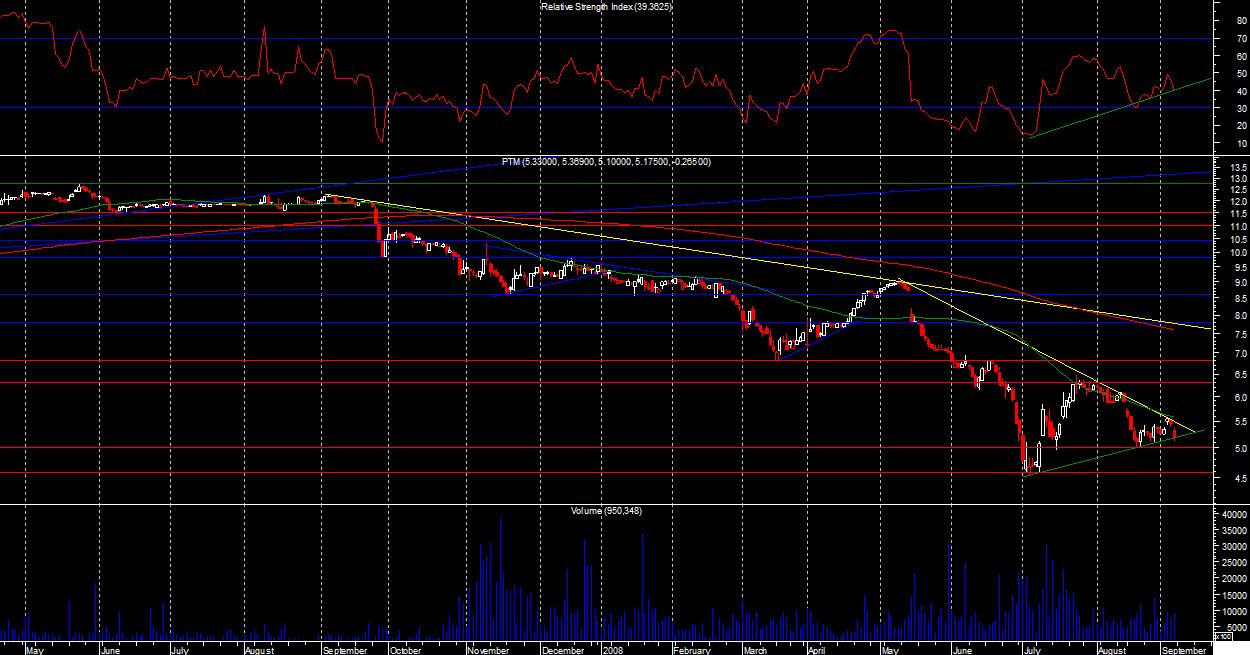Click the 2008 year label on date axis
Viewport: 1250px width, 655px height.
pyautogui.click(x=613, y=649)
